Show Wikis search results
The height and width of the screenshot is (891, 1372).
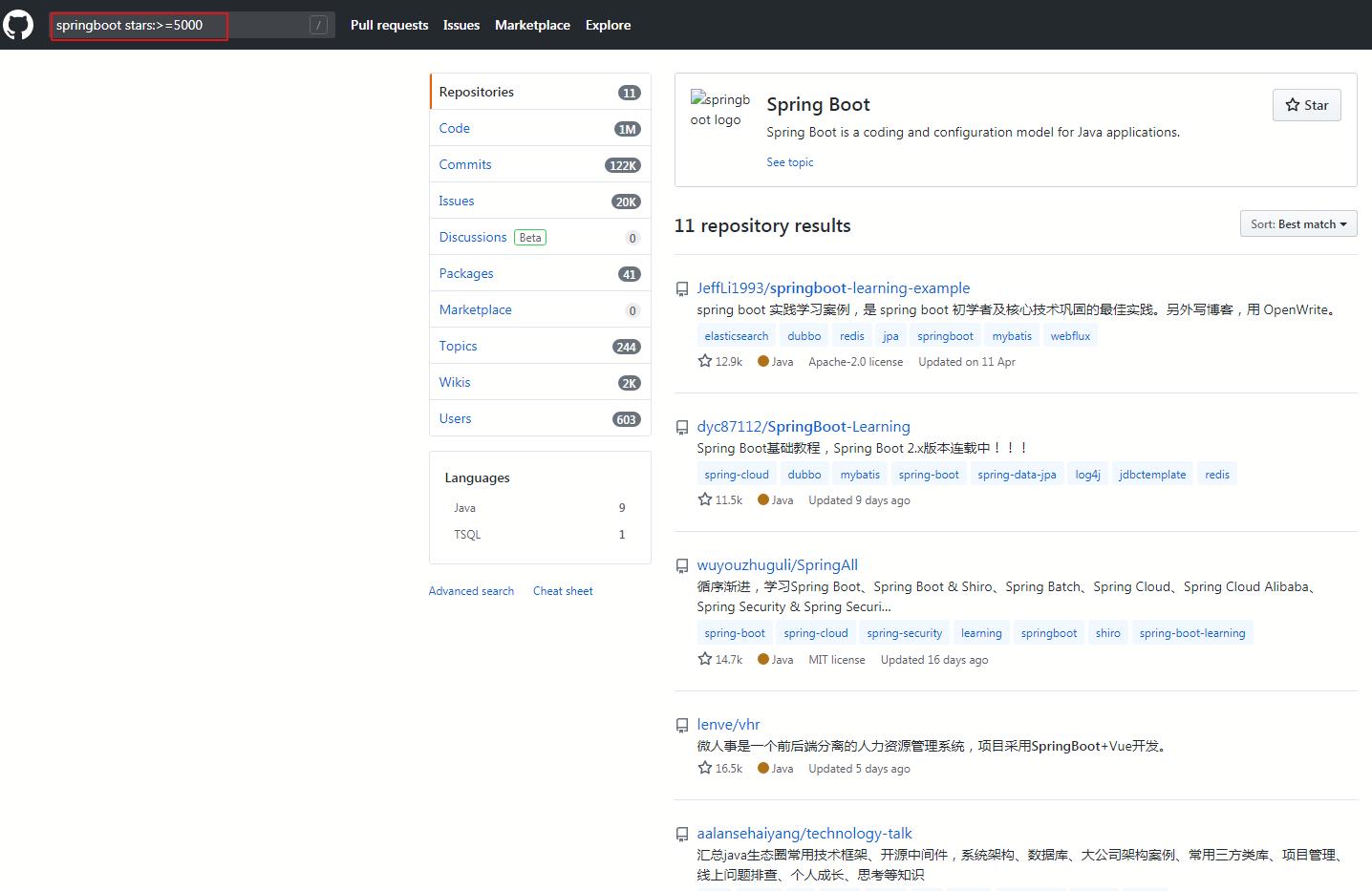540,382
